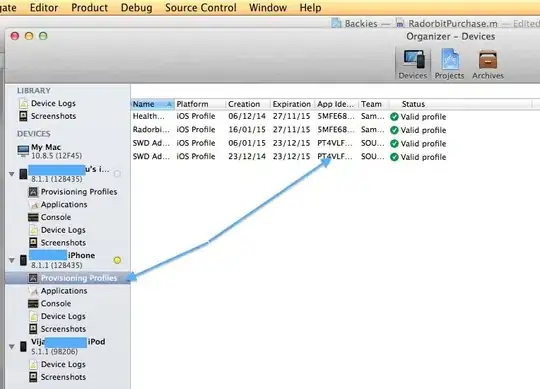Select Console icon under the iPhone device
This screenshot has height=389, width=540.
[33, 304]
